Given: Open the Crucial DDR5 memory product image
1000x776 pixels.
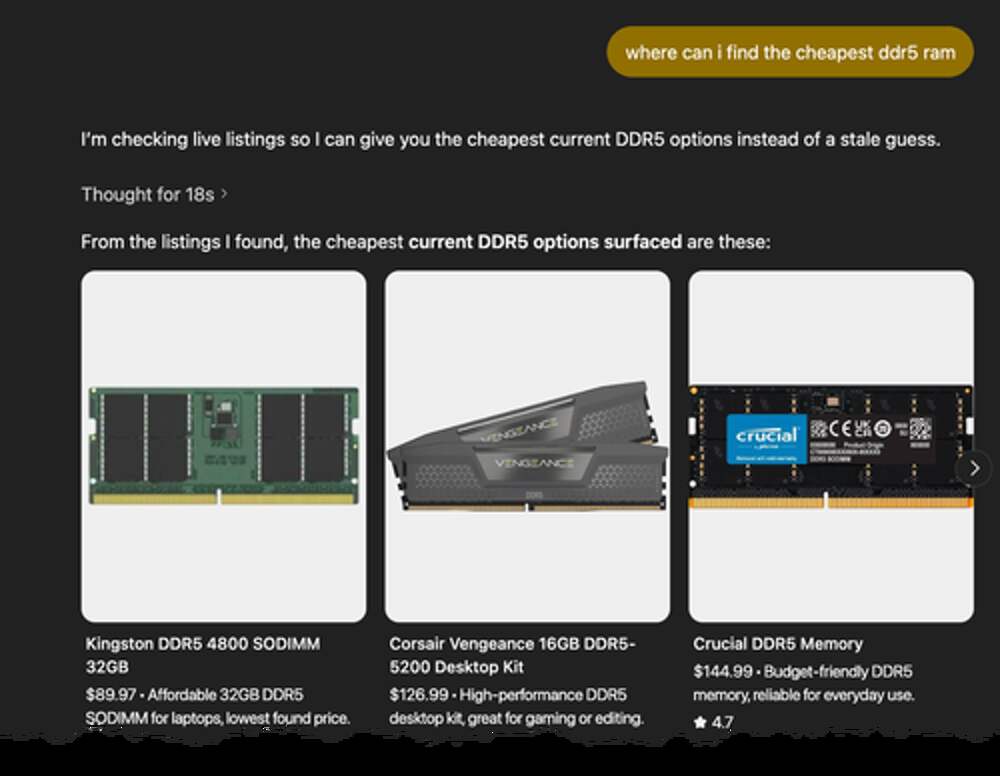Looking at the screenshot, I should coord(830,446).
